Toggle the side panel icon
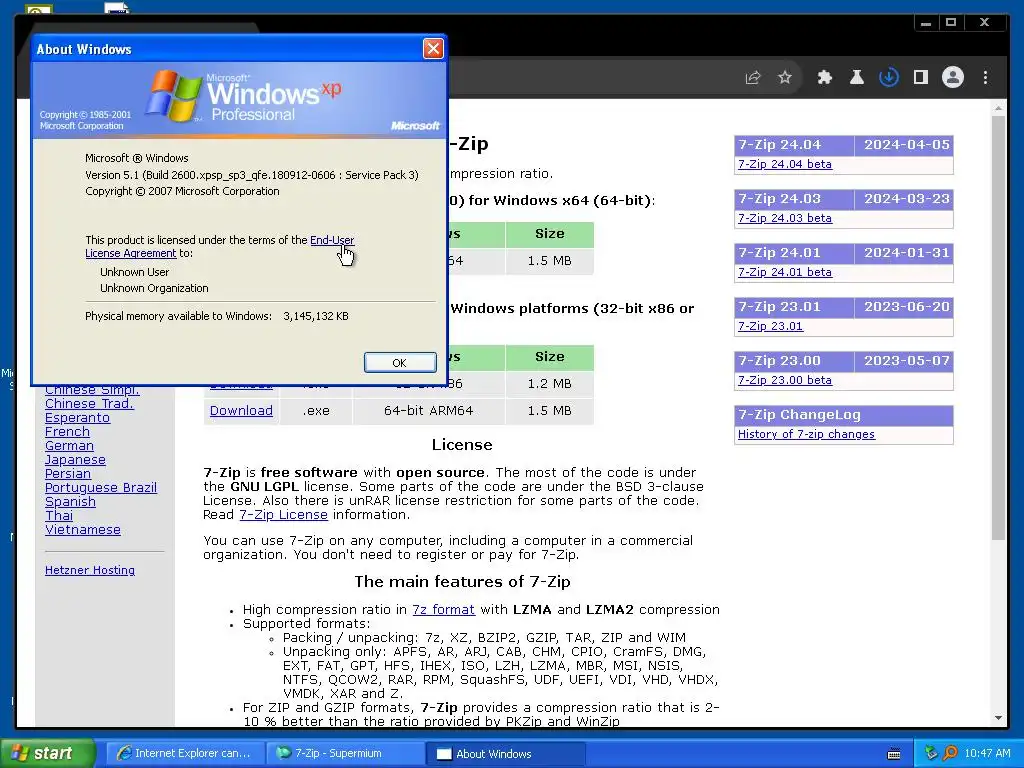 pyautogui.click(x=921, y=78)
